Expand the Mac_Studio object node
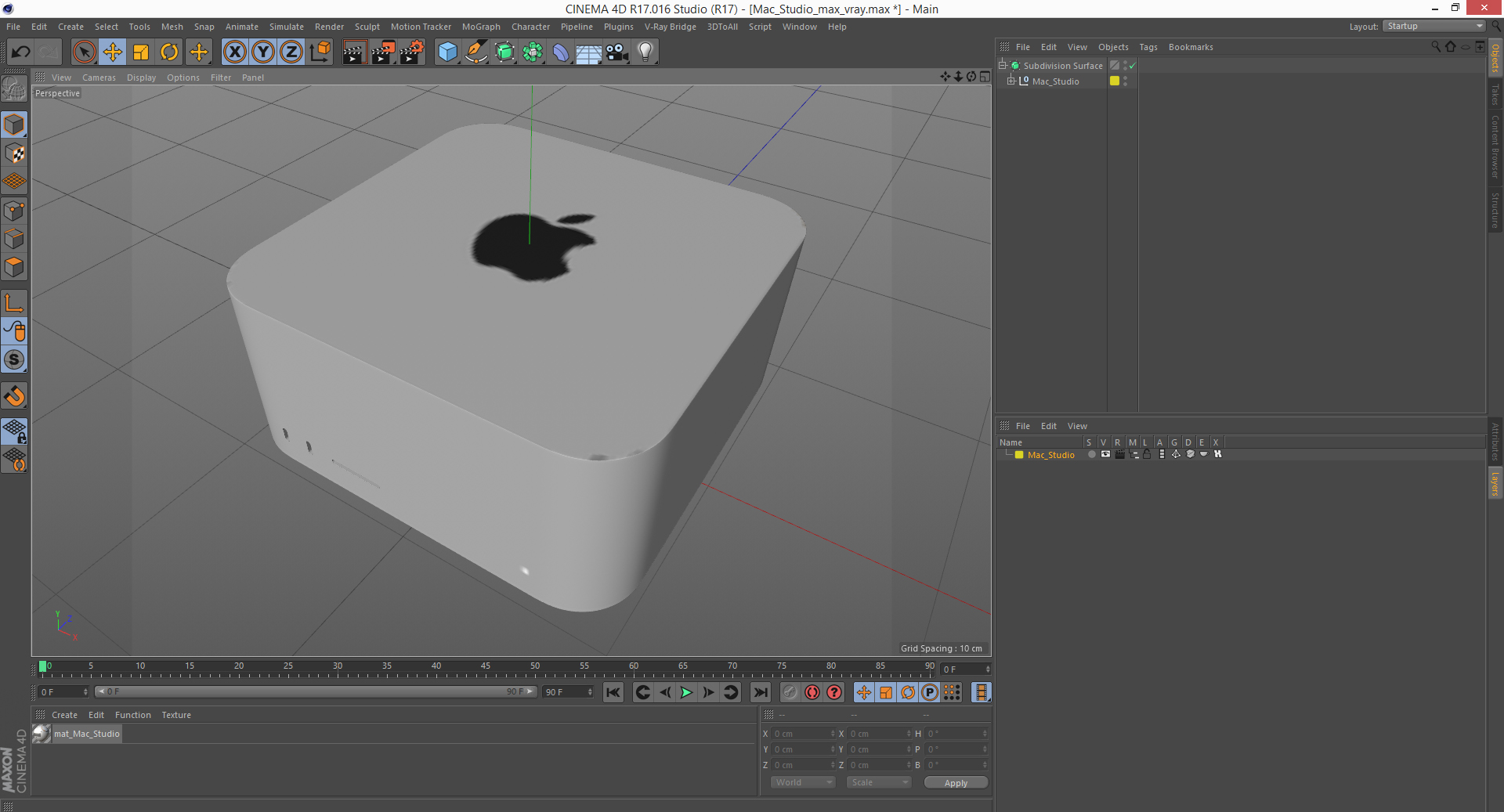Viewport: 1504px width, 812px height. pos(1011,81)
